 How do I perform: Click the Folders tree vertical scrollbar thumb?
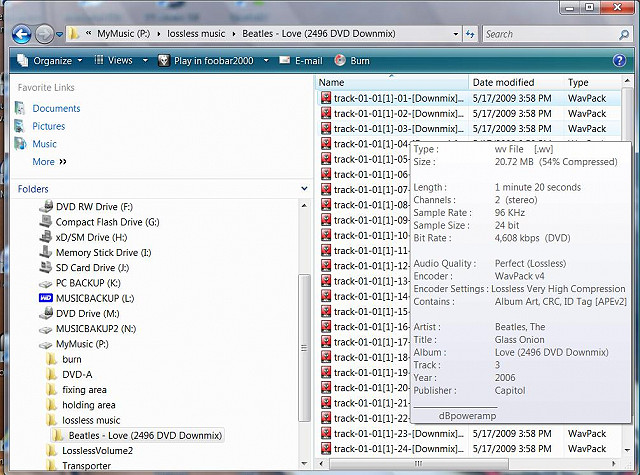click(304, 348)
